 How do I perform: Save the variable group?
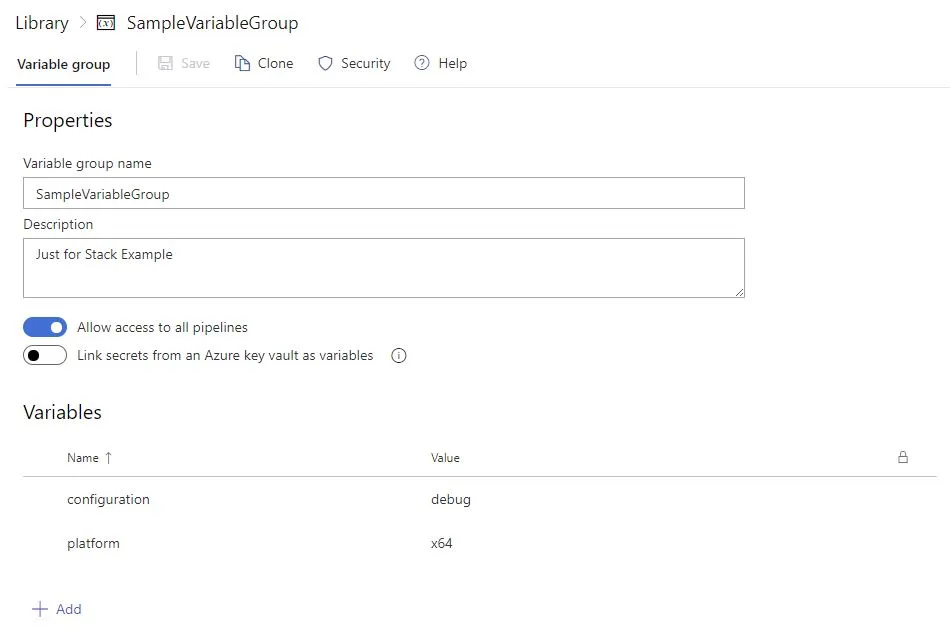[184, 63]
